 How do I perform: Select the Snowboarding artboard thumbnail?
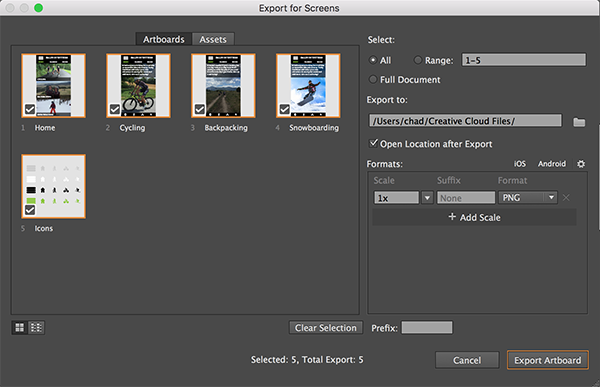(308, 85)
